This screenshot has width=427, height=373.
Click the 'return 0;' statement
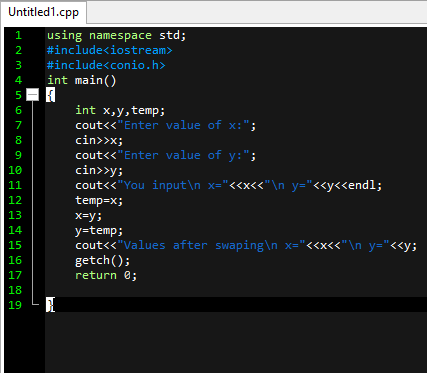click(x=106, y=275)
